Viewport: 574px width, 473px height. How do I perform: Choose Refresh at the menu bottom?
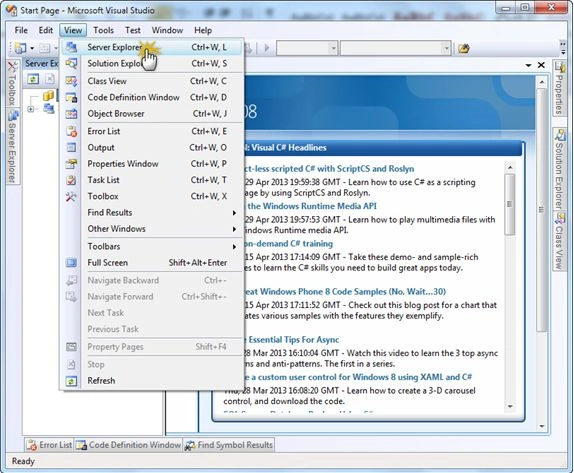152,381
